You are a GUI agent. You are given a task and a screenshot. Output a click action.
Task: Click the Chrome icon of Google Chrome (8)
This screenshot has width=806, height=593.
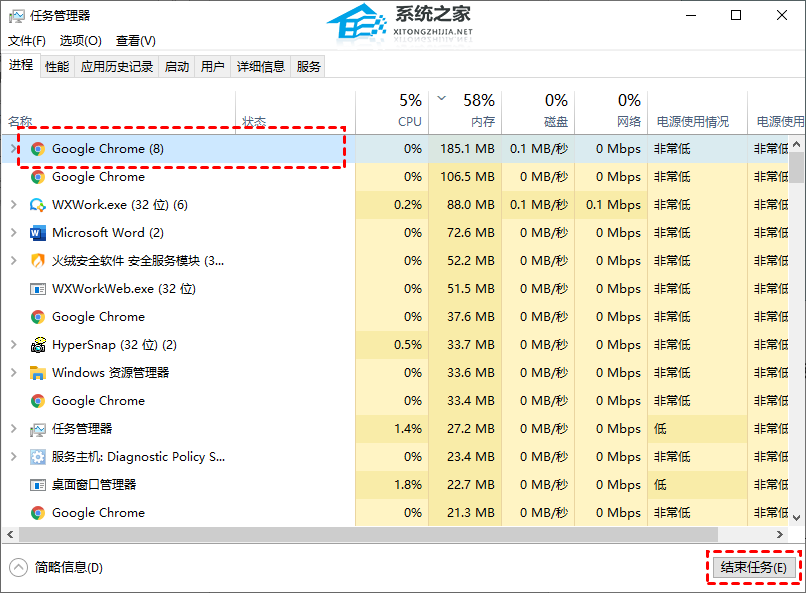tap(38, 149)
